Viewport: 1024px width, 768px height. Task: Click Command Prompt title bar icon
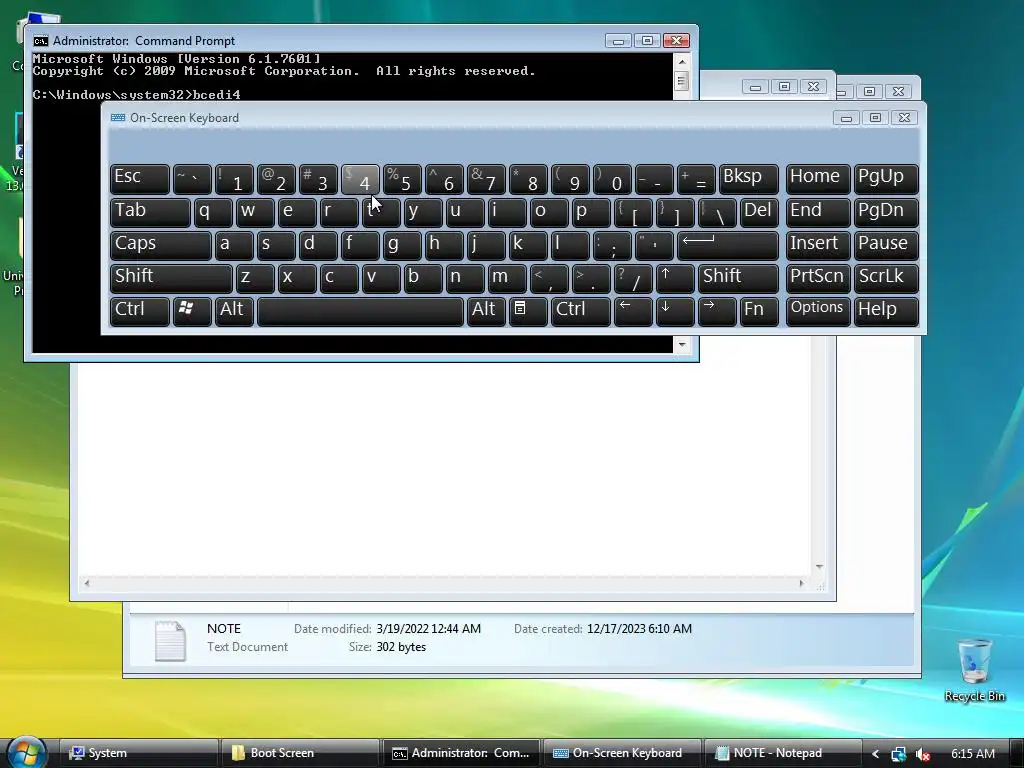click(x=40, y=40)
